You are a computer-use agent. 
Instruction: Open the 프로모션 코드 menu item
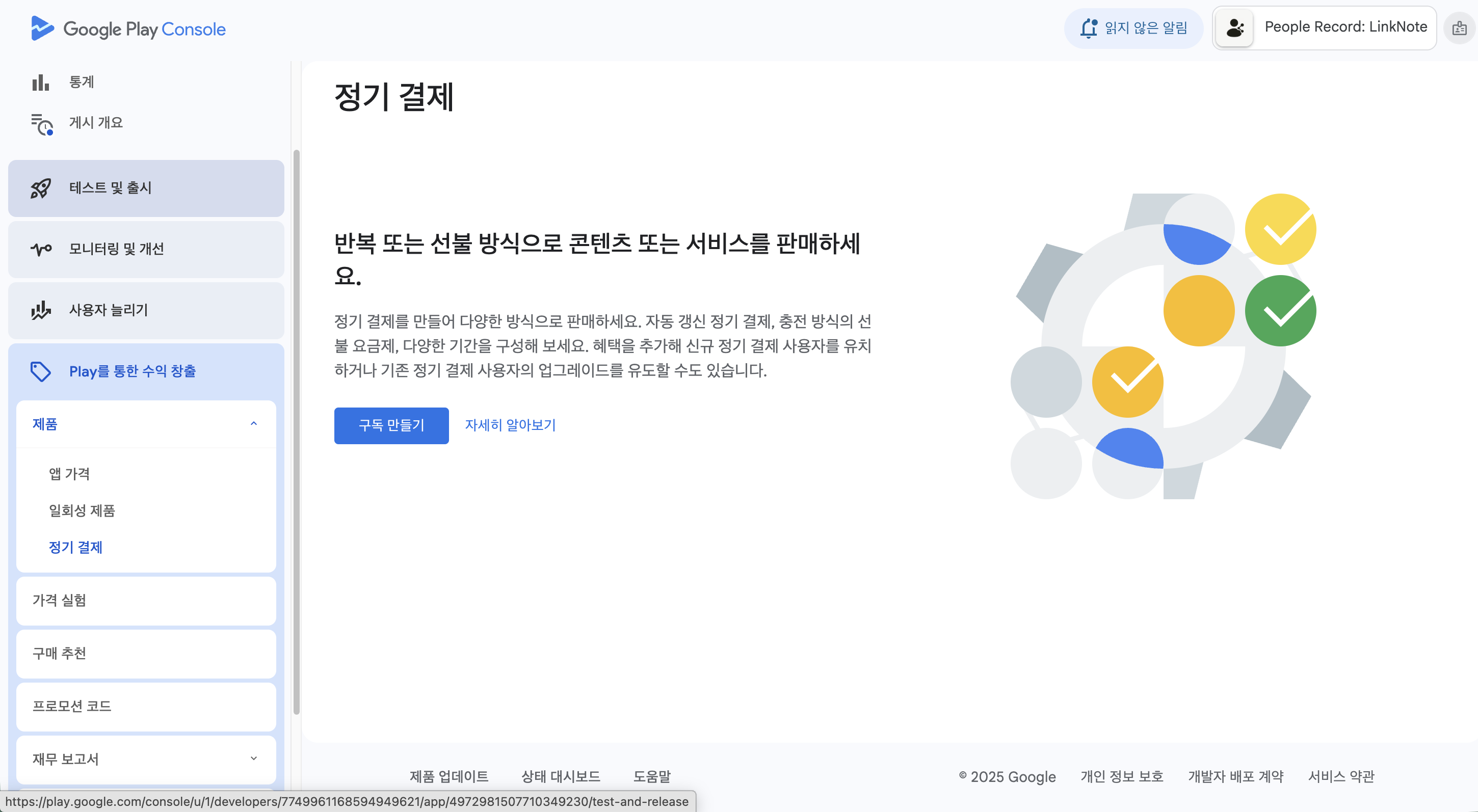[x=72, y=707]
